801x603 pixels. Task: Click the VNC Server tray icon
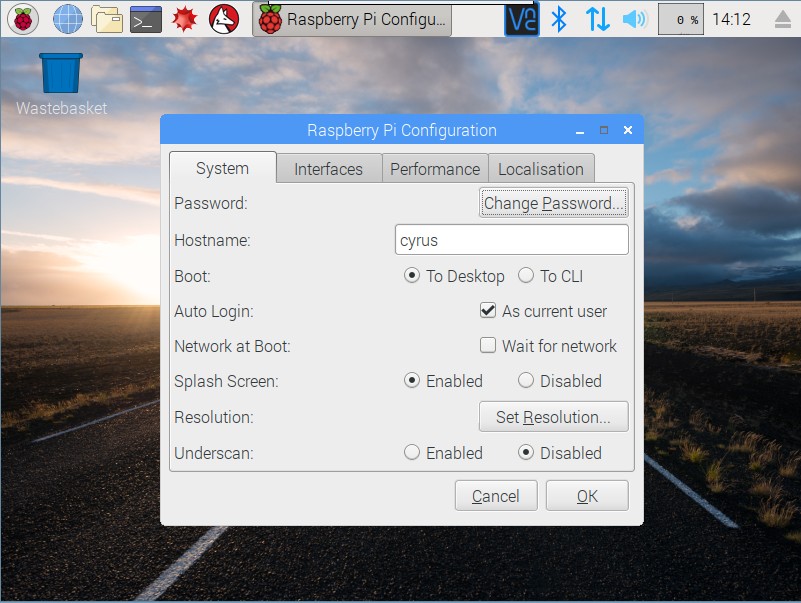(x=522, y=19)
